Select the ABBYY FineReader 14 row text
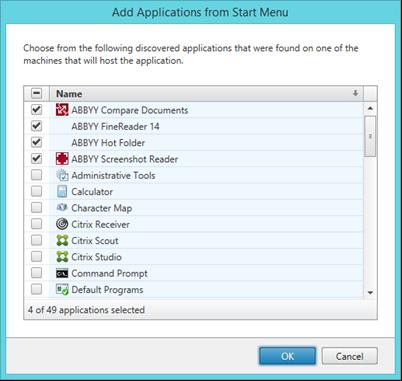Image resolution: width=402 pixels, height=381 pixels. point(115,127)
